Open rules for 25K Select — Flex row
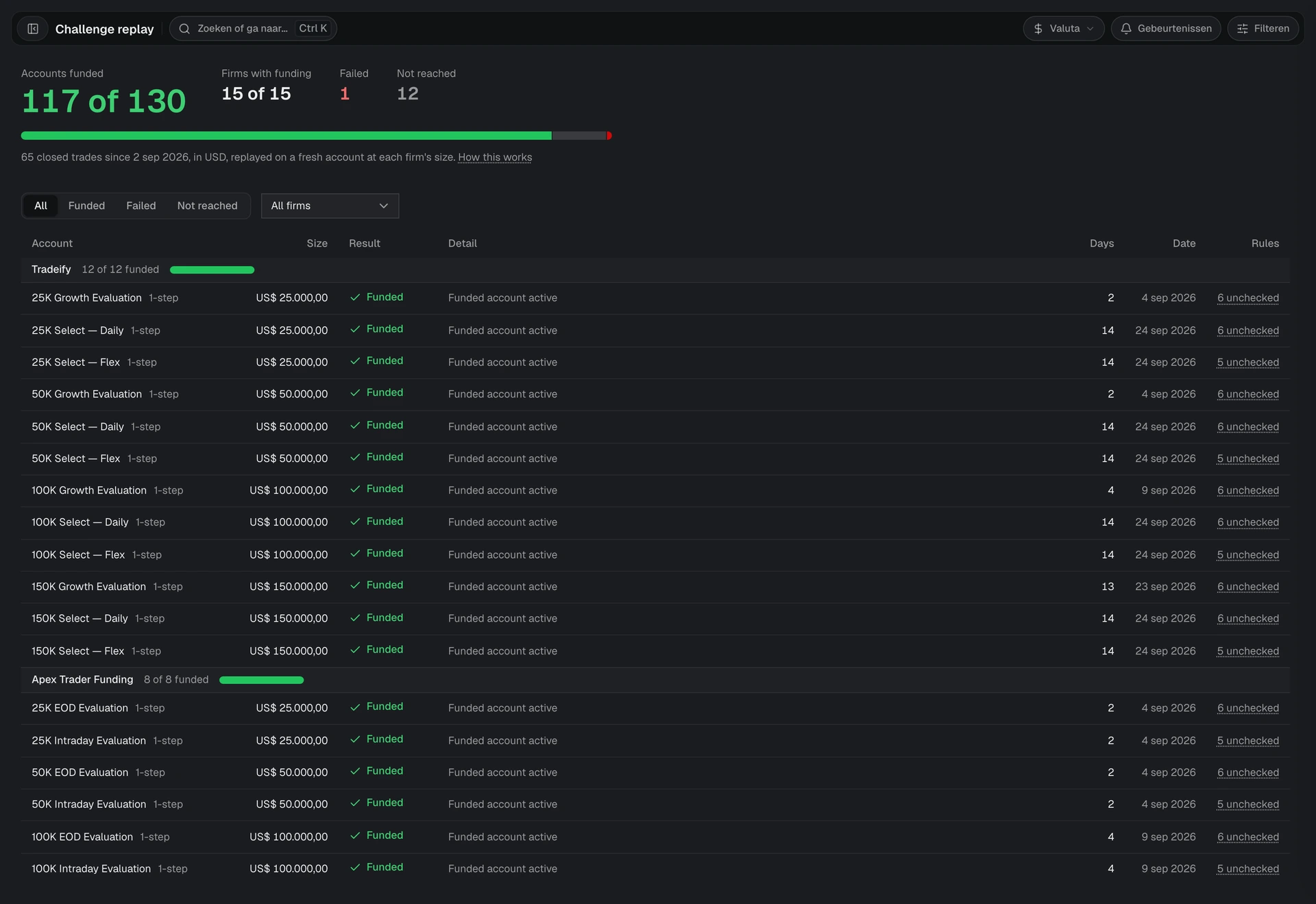Image resolution: width=1316 pixels, height=904 pixels. [x=1247, y=363]
